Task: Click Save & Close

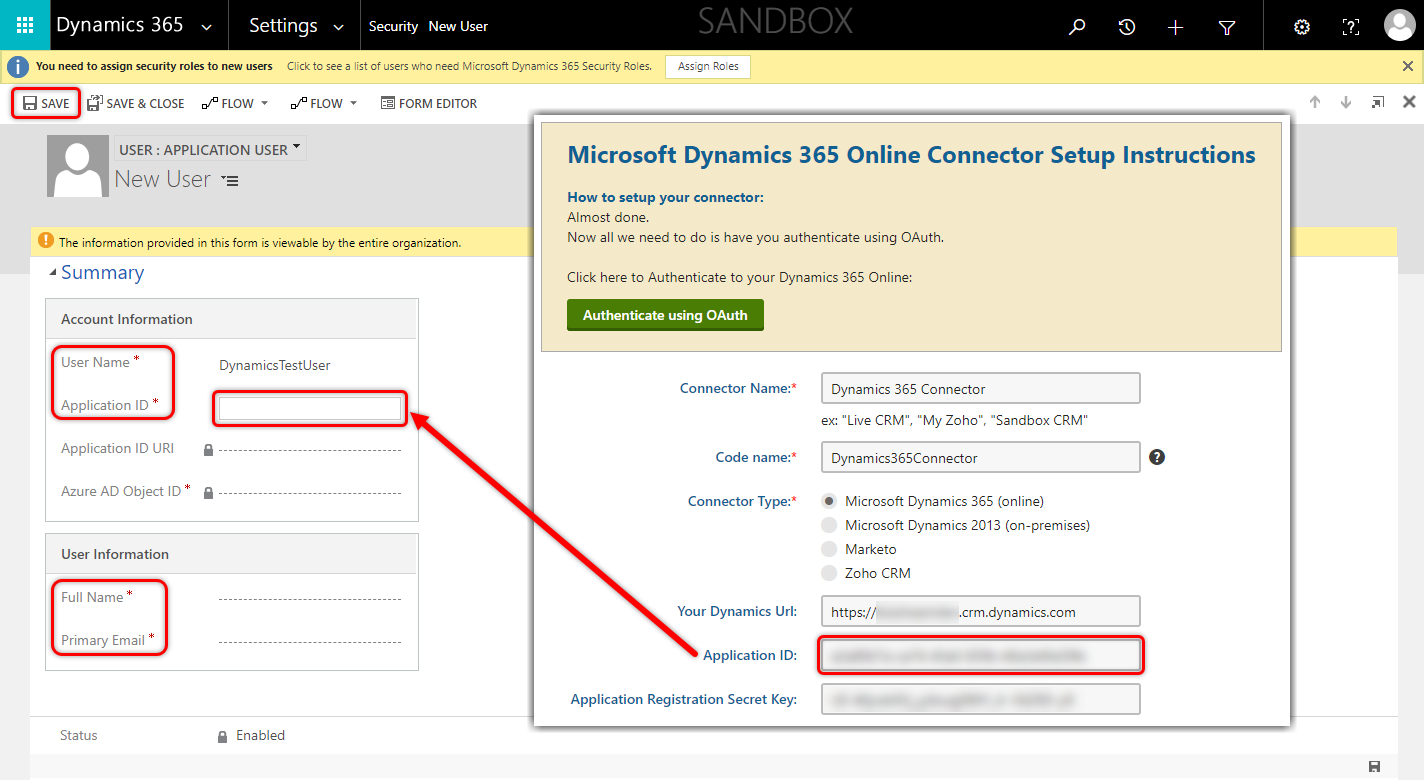Action: 135,103
